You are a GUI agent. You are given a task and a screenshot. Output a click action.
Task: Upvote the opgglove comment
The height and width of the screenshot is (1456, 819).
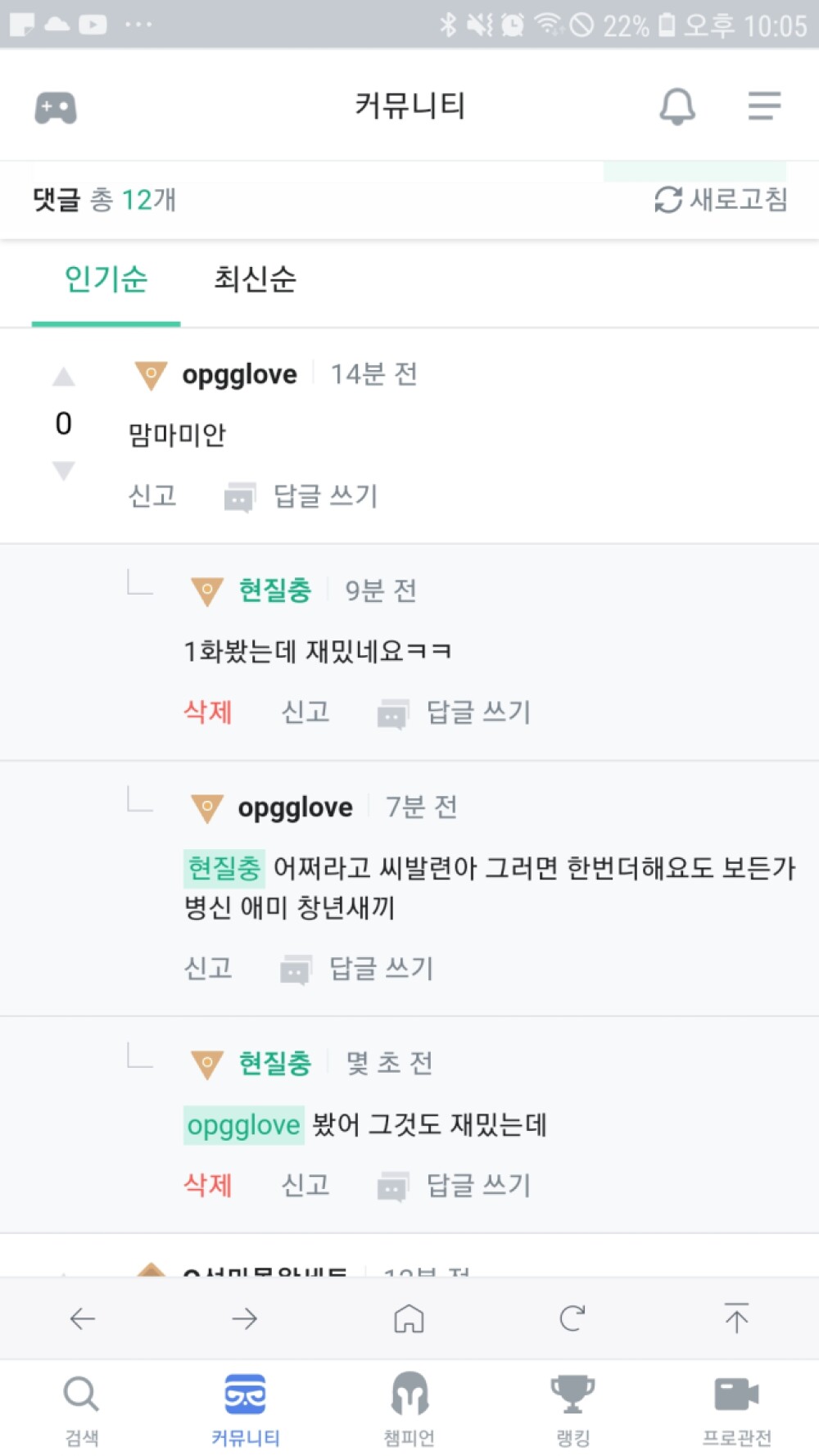click(64, 377)
